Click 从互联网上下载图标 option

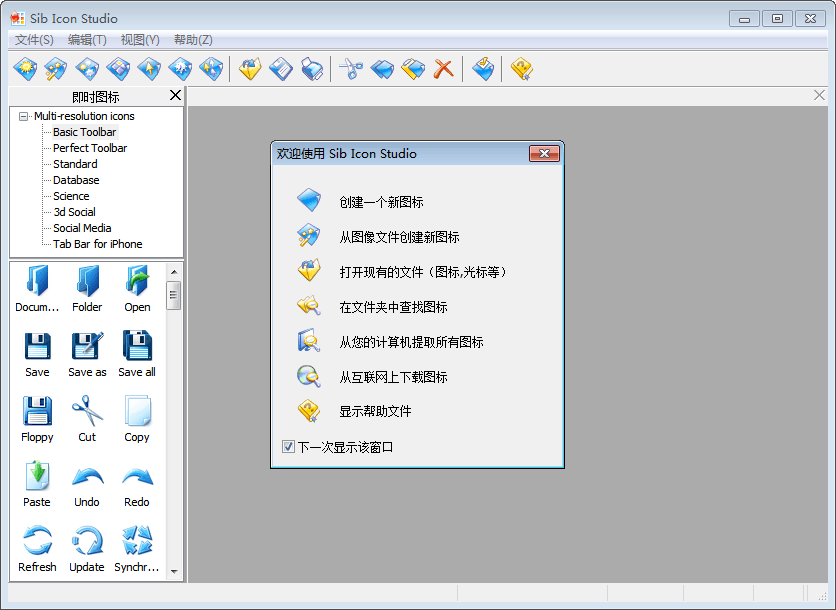point(393,377)
